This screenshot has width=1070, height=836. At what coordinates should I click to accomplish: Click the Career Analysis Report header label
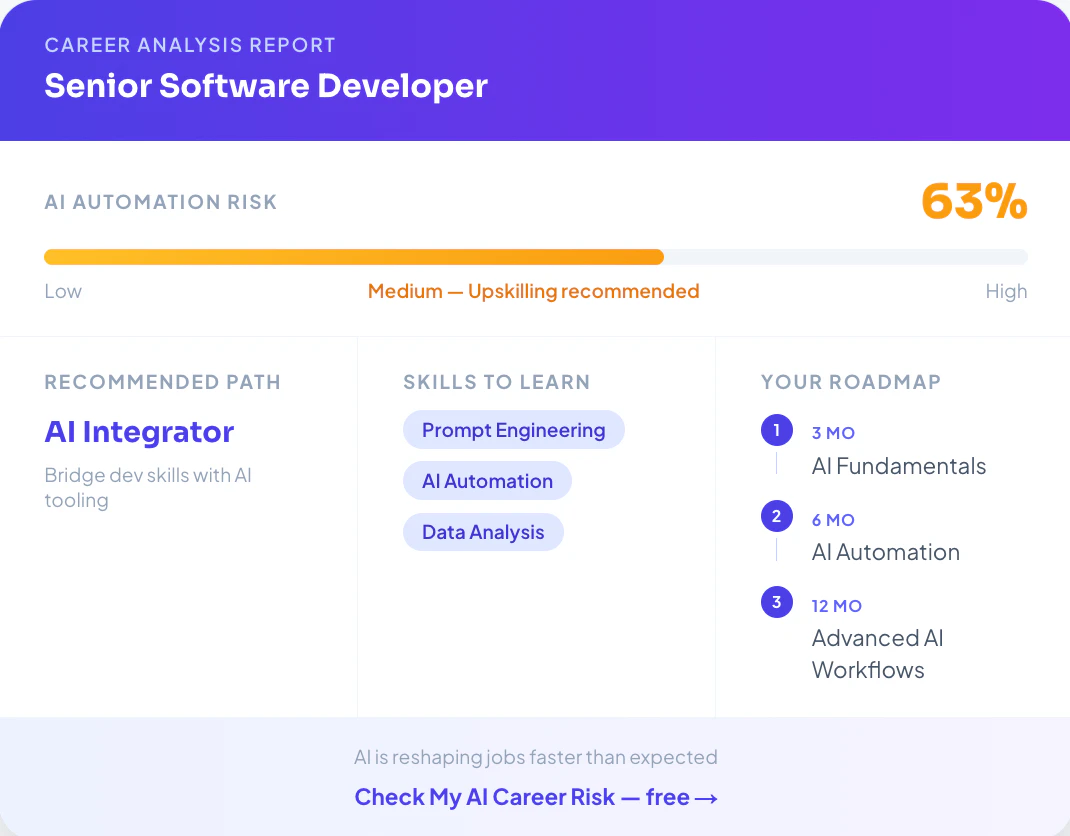click(x=190, y=45)
